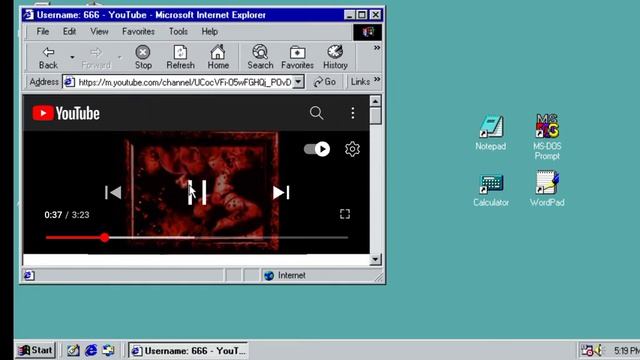
Task: Go to the Home page
Action: [x=218, y=58]
